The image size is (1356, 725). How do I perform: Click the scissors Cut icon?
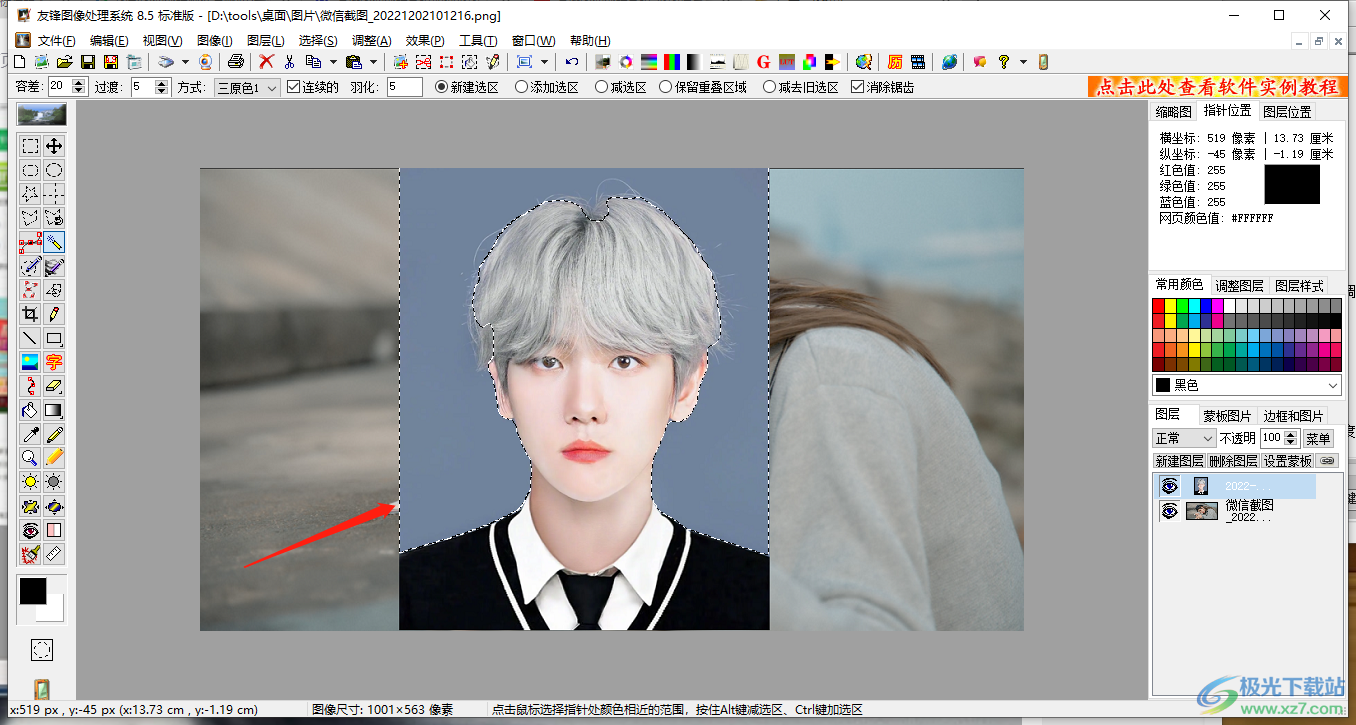[x=289, y=62]
